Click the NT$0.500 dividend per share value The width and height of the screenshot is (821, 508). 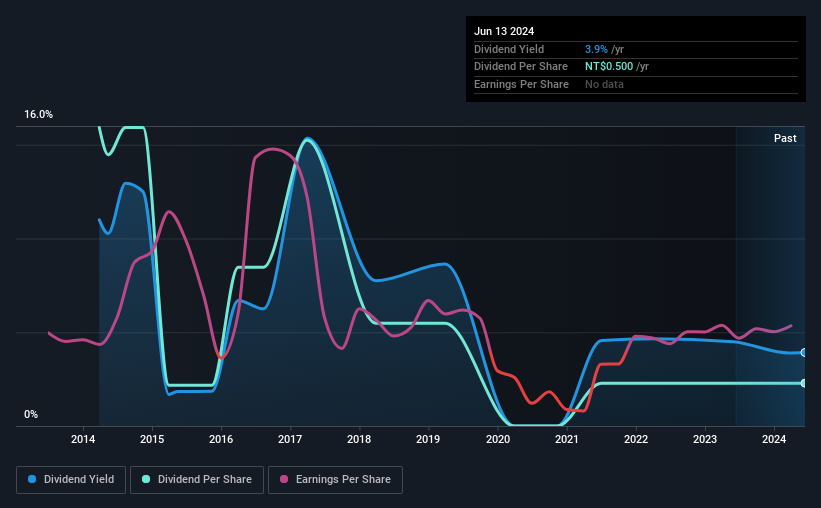click(609, 67)
